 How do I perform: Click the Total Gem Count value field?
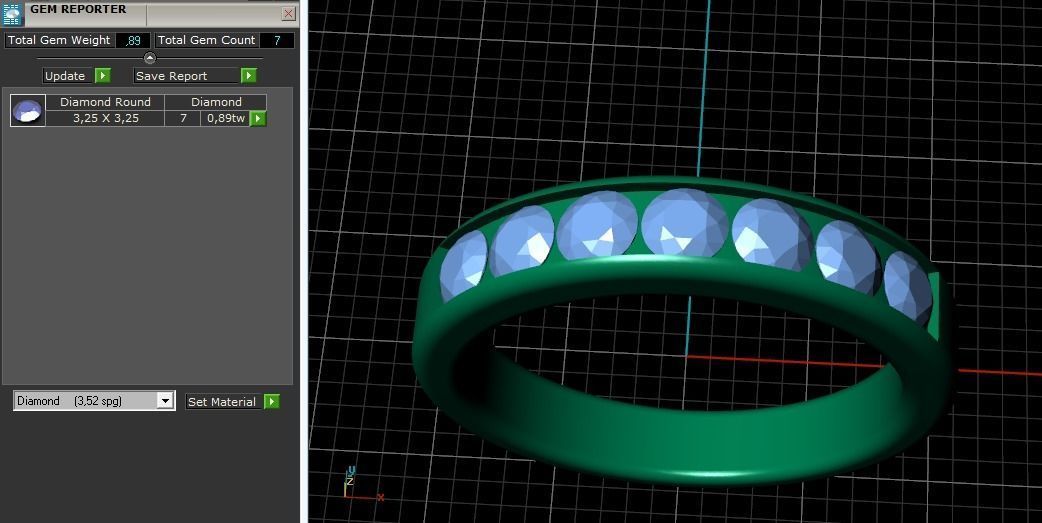coord(276,41)
